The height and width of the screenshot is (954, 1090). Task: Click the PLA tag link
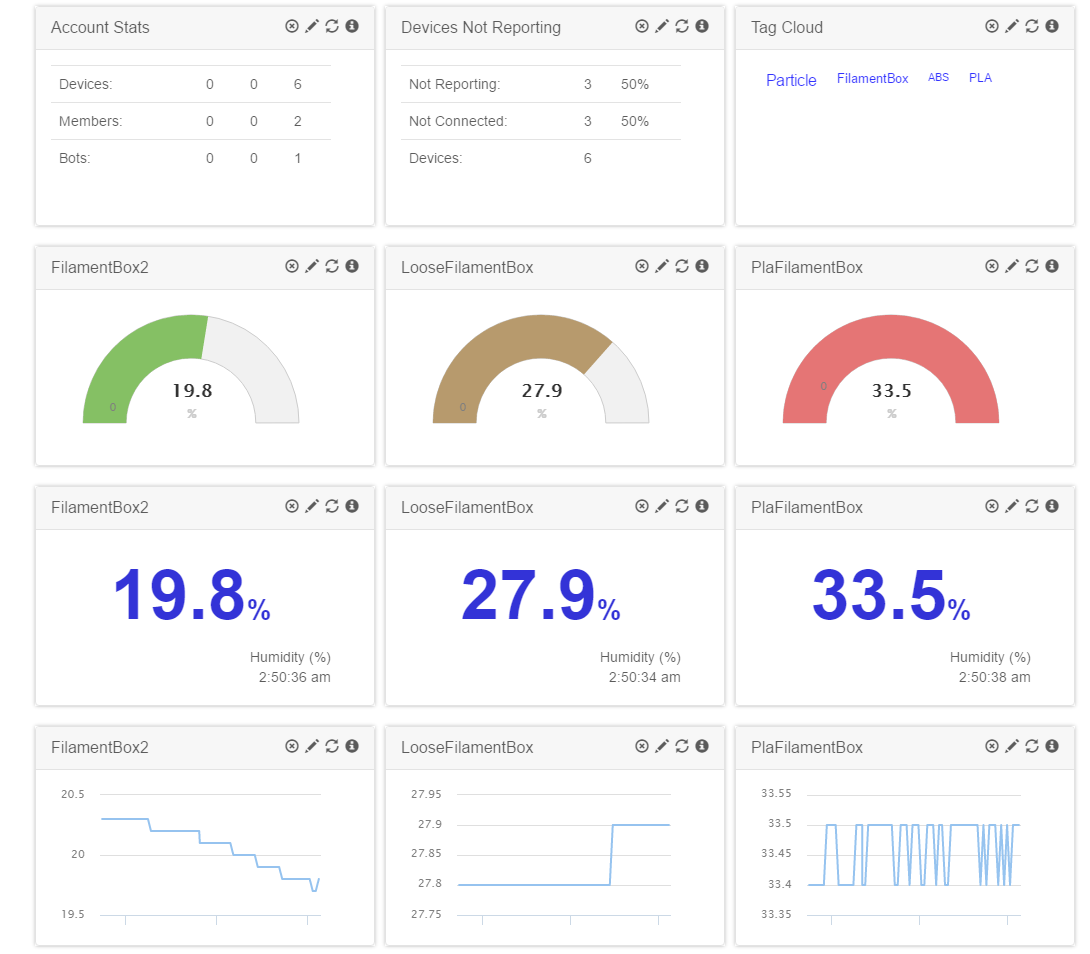980,77
